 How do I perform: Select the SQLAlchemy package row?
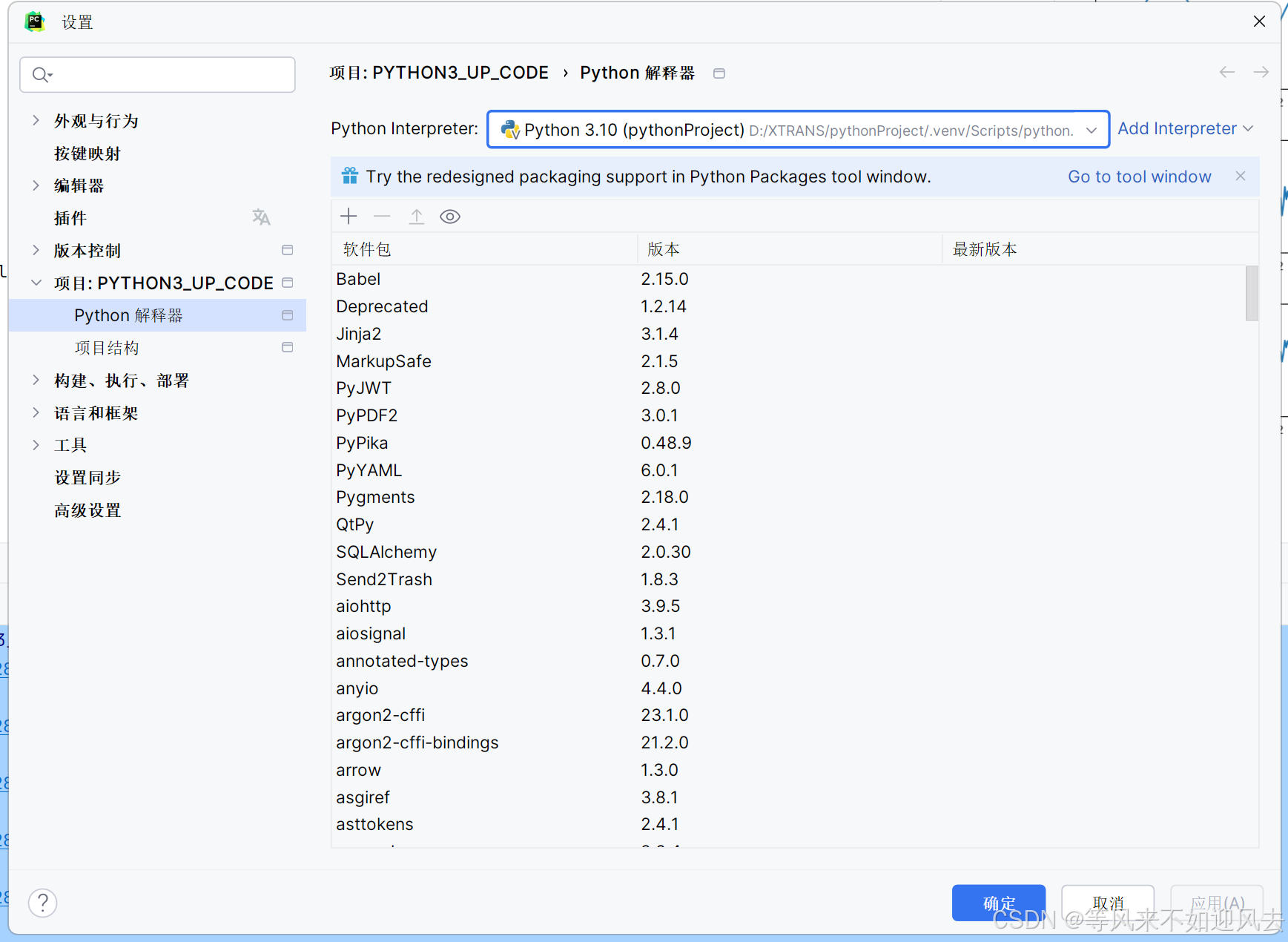pos(788,552)
